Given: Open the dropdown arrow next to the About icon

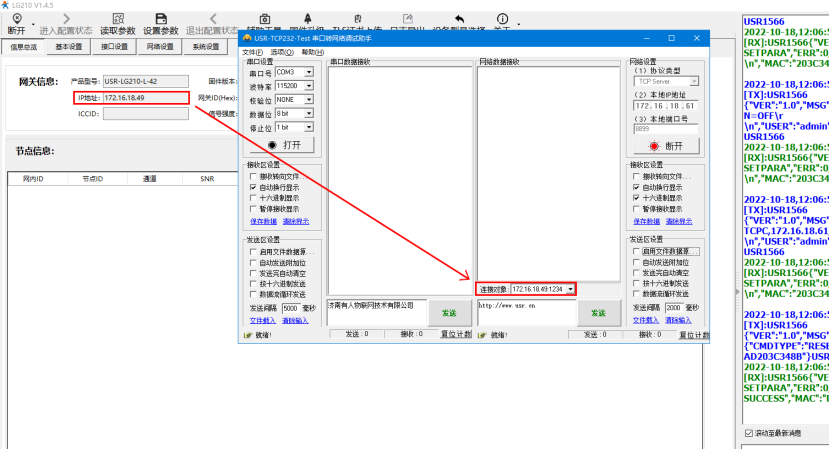Looking at the screenshot, I should point(518,24).
